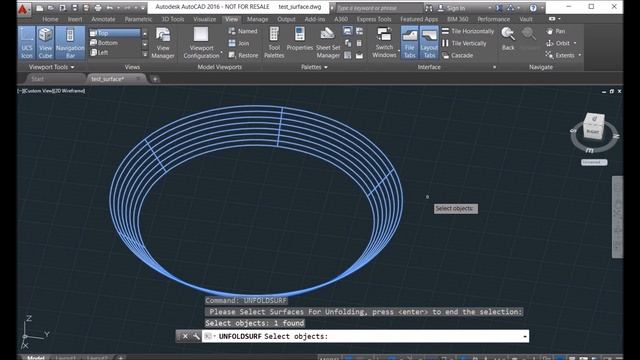Expand the Palettes panel
This screenshot has height=360, width=640.
click(x=314, y=67)
